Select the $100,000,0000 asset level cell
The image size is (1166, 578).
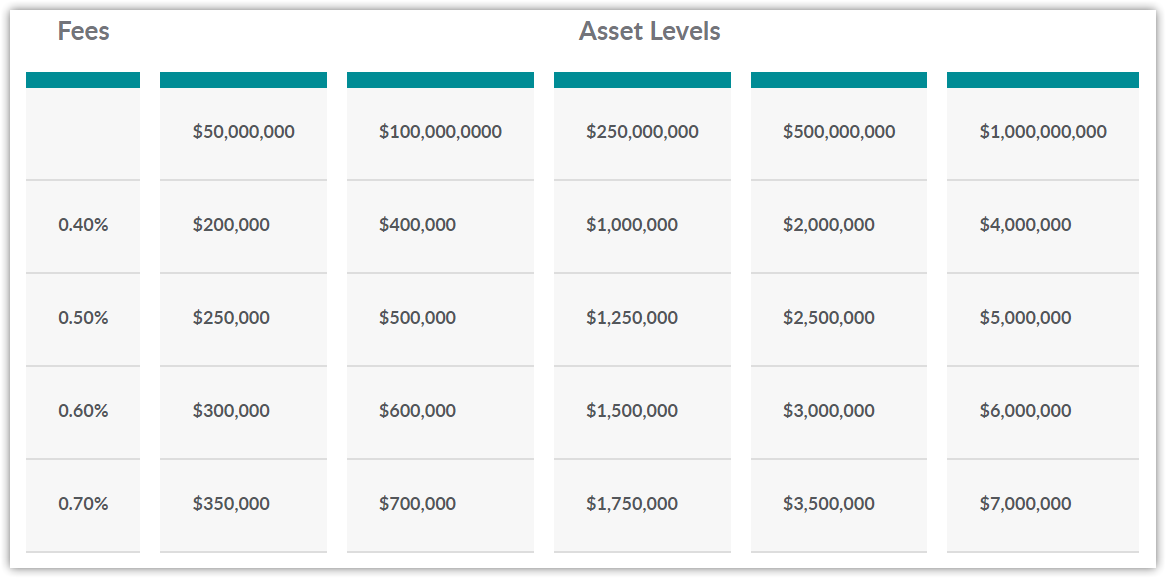[x=440, y=132]
